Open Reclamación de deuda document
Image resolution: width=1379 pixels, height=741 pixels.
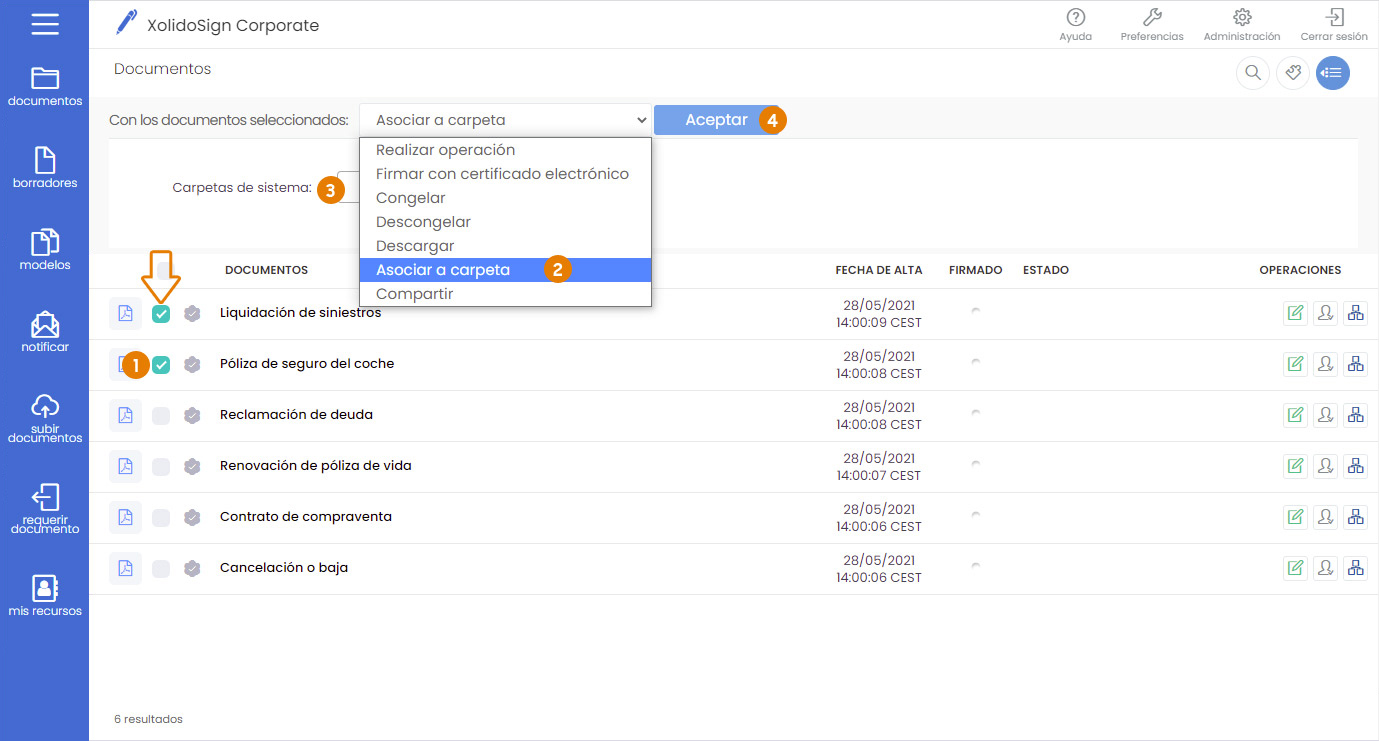pos(296,415)
